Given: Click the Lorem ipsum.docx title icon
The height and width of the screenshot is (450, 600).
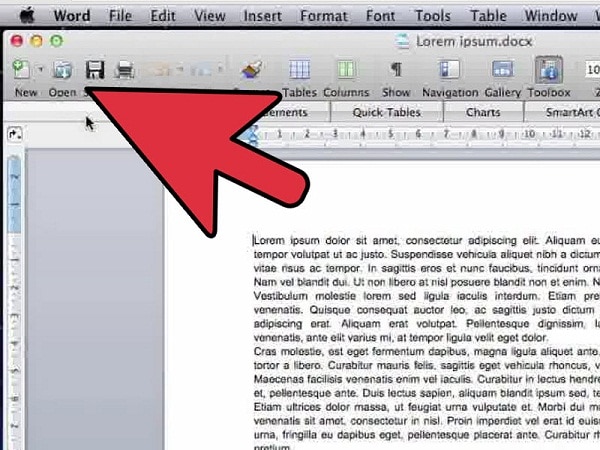Looking at the screenshot, I should 403,41.
